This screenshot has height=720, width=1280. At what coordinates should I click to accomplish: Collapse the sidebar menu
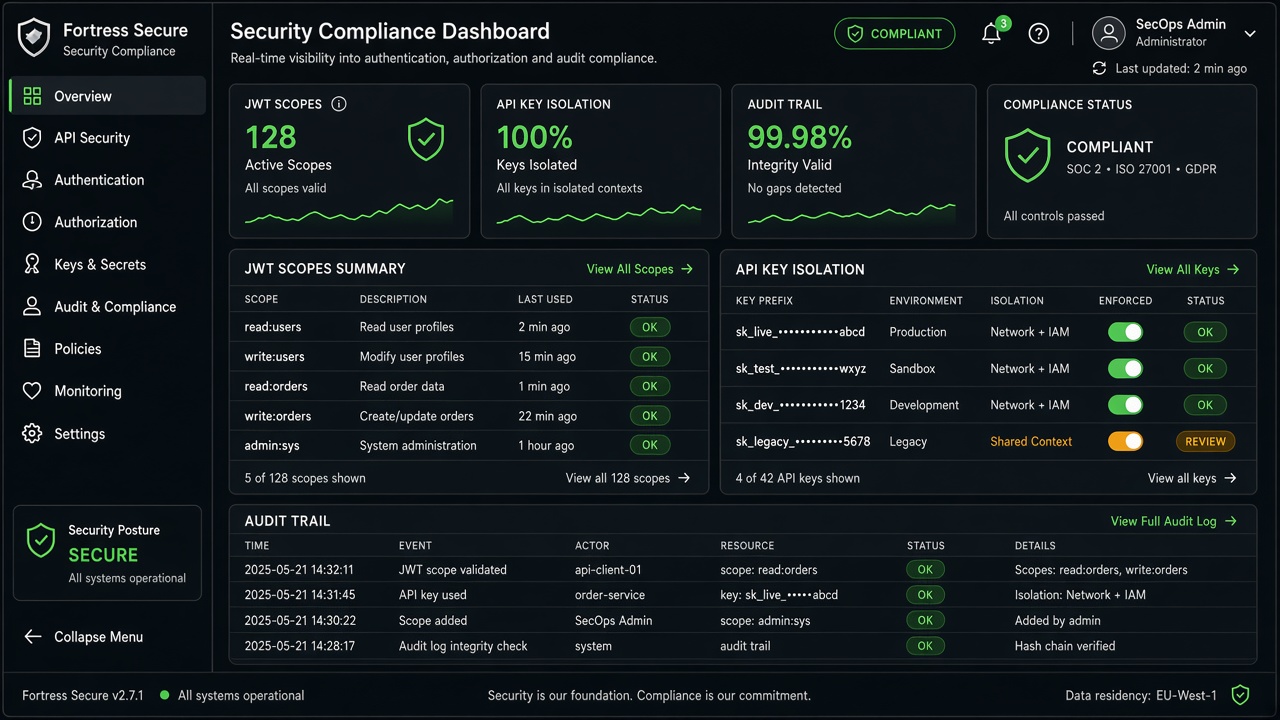[84, 637]
